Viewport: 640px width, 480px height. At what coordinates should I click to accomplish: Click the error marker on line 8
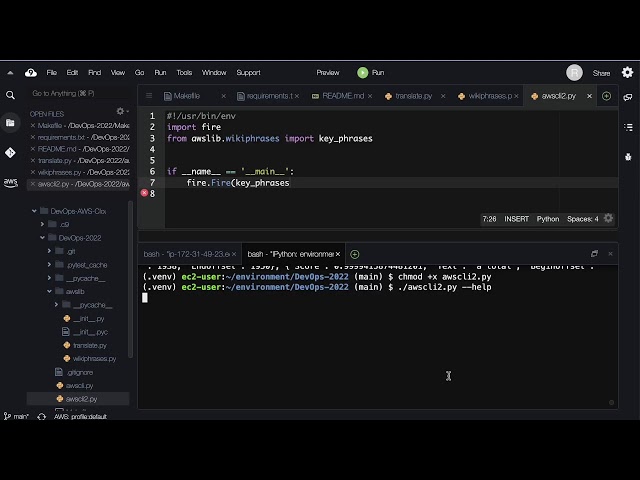click(x=144, y=193)
